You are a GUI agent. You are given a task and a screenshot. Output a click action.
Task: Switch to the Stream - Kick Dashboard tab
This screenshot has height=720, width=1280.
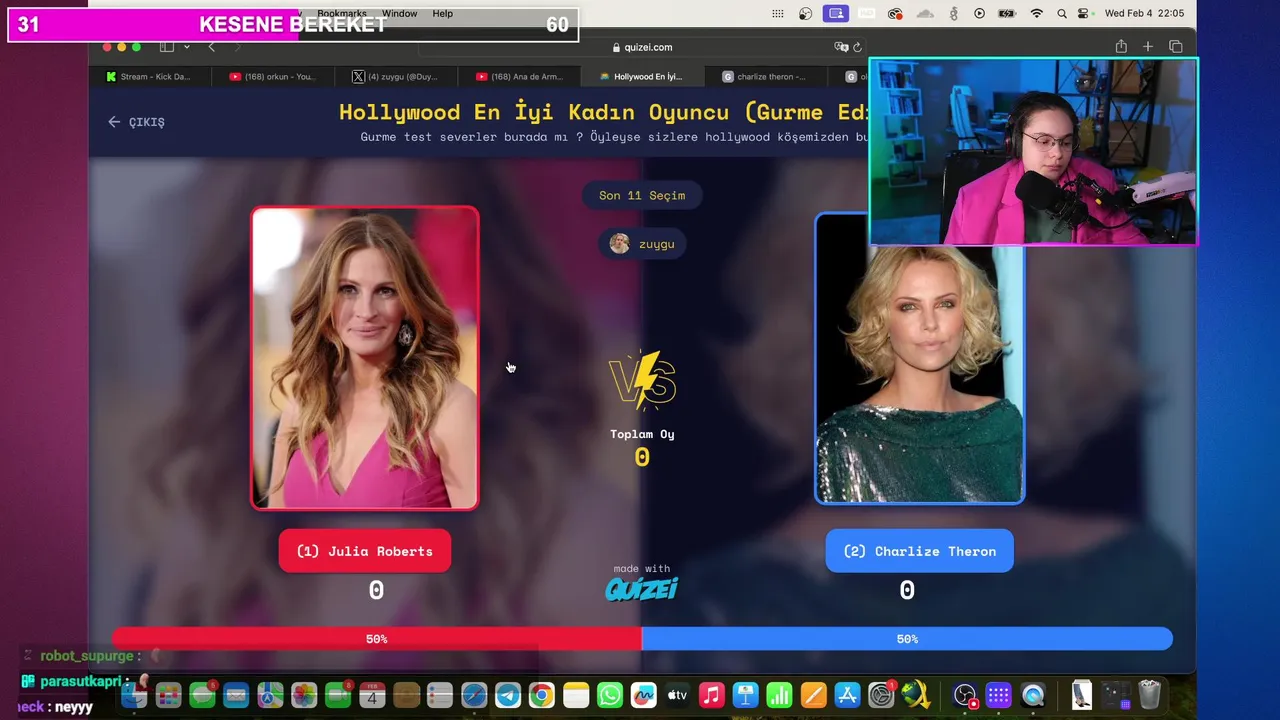pos(150,76)
